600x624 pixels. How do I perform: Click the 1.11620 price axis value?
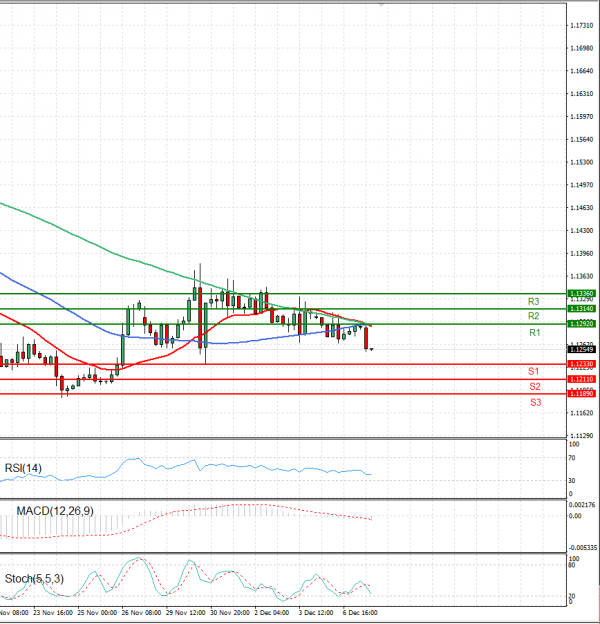(582, 413)
